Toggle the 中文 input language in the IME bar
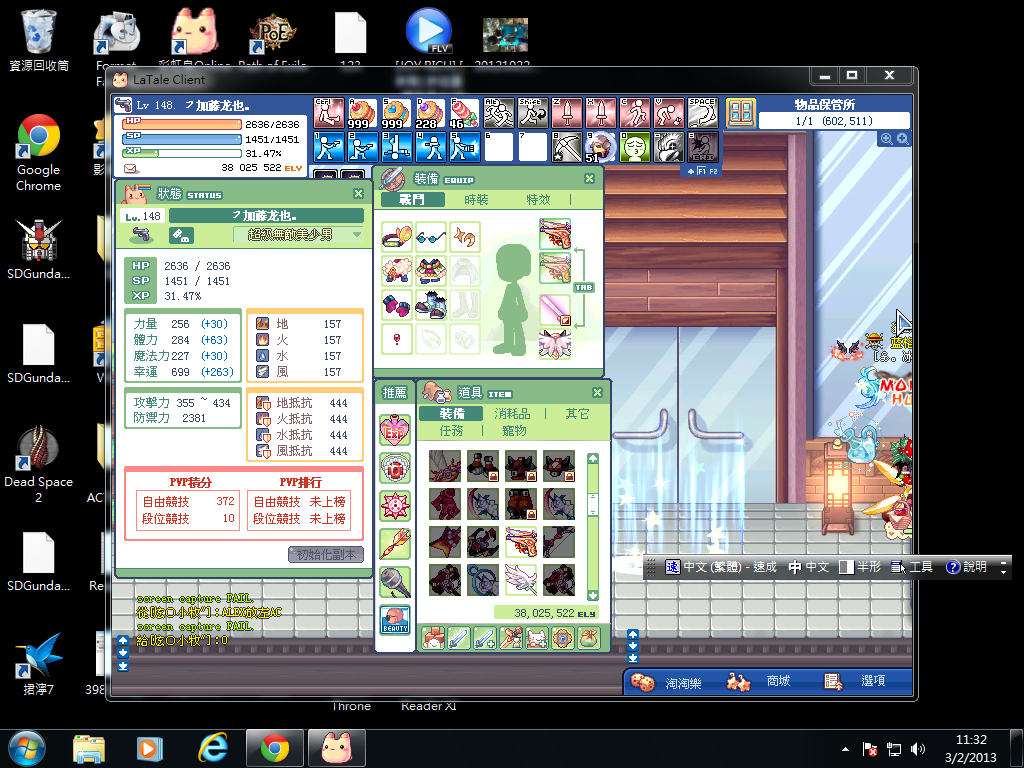The width and height of the screenshot is (1024, 768). point(808,567)
